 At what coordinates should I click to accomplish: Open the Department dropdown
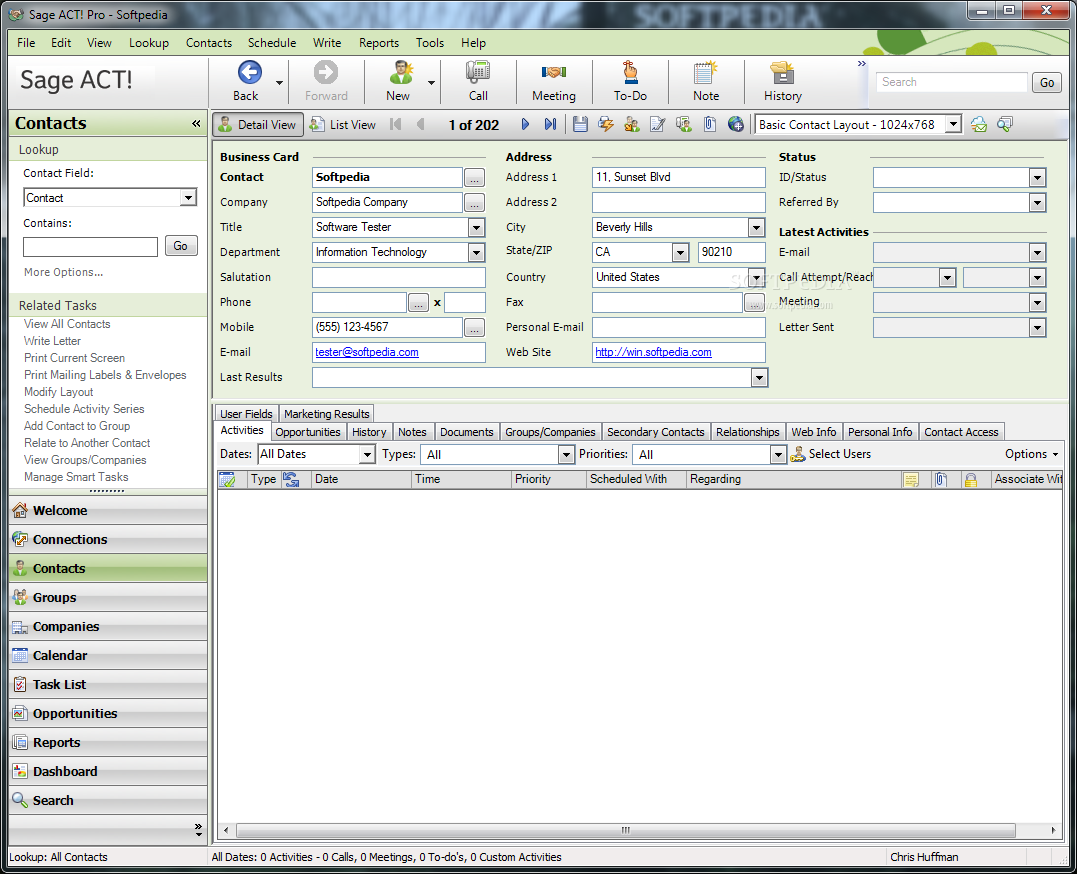point(476,252)
